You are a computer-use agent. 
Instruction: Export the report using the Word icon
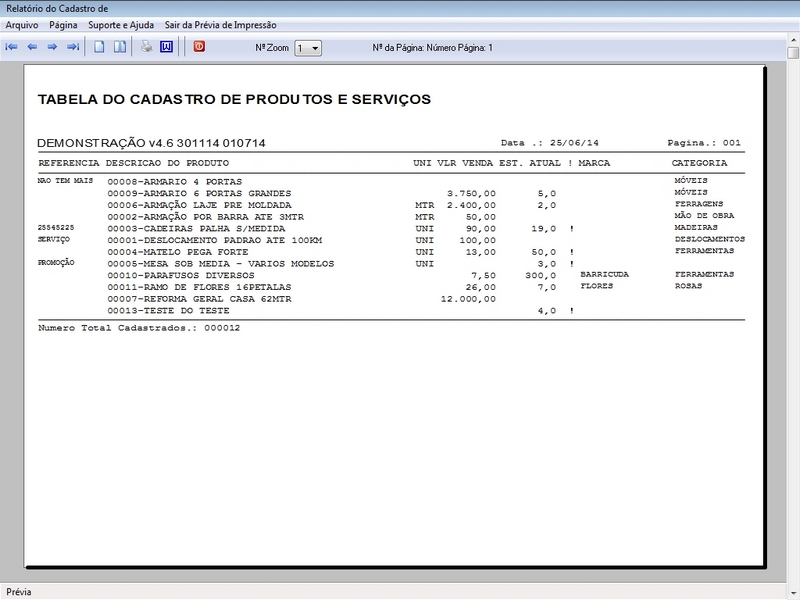click(x=166, y=44)
